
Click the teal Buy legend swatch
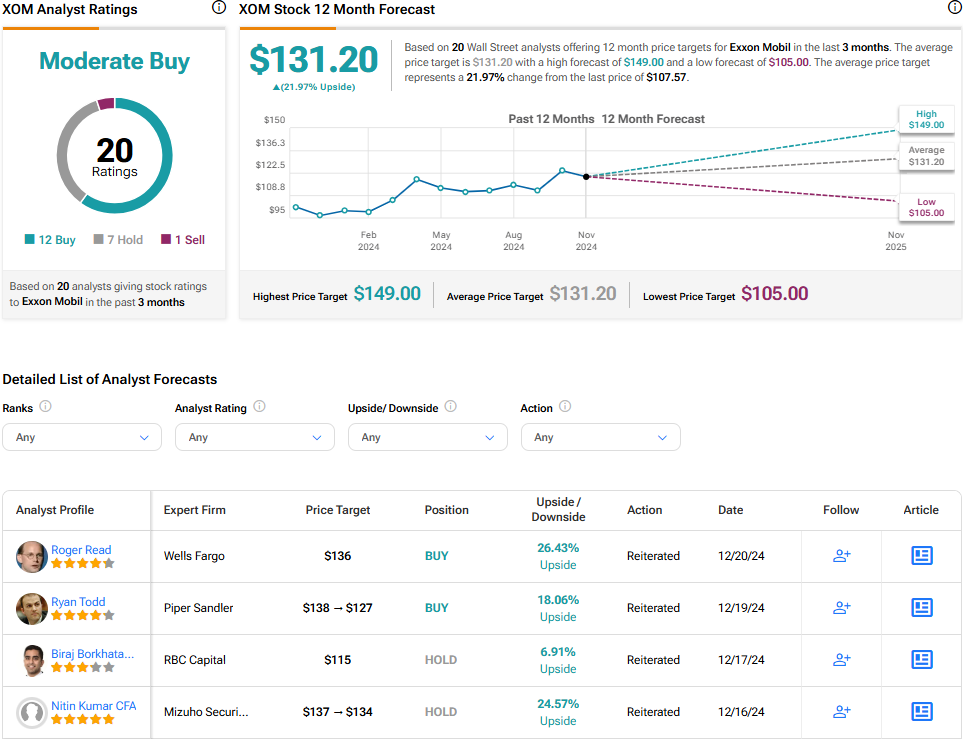point(30,240)
